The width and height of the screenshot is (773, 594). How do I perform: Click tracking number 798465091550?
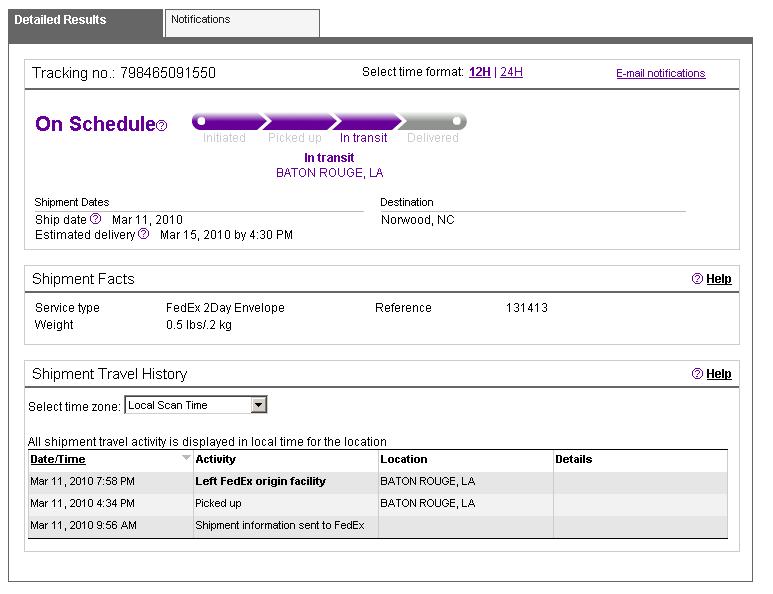pos(168,73)
